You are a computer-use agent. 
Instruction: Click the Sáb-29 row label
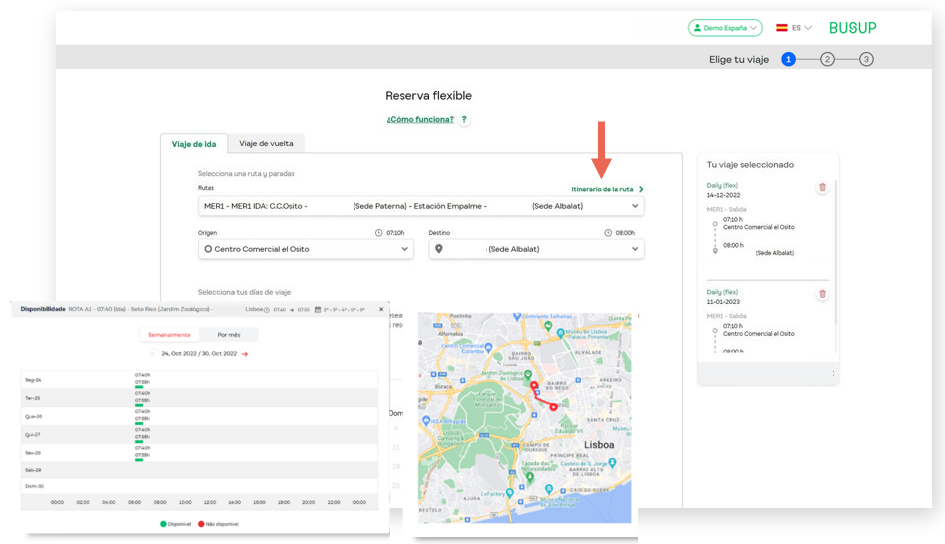(33, 470)
